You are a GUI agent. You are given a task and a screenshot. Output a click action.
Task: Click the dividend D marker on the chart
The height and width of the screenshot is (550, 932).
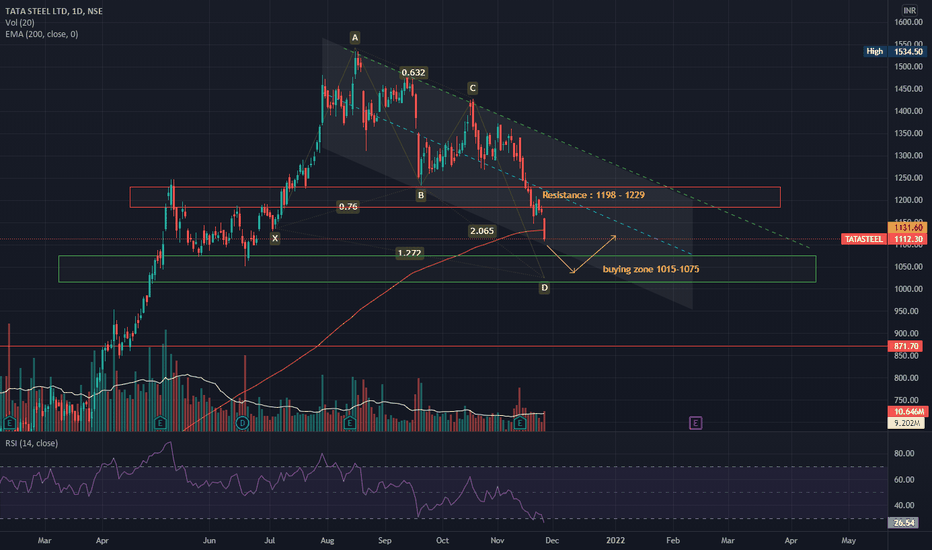click(x=242, y=423)
